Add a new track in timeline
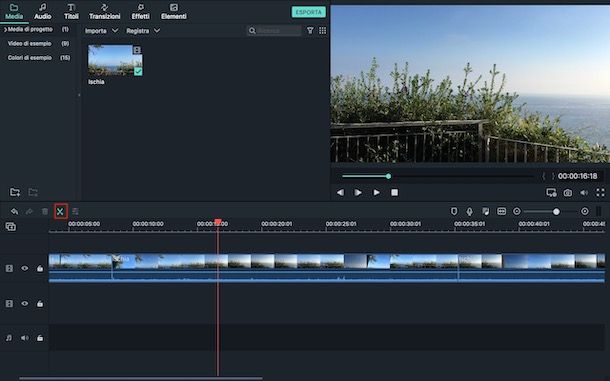The image size is (610, 381). point(11,226)
